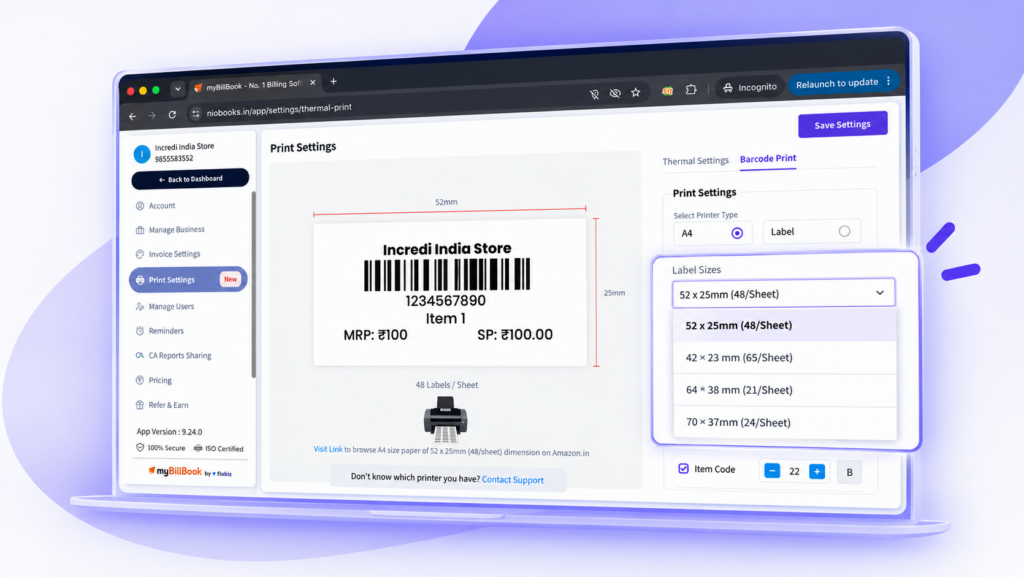Increase Item Code font size with plus
The image size is (1024, 577).
tap(817, 471)
